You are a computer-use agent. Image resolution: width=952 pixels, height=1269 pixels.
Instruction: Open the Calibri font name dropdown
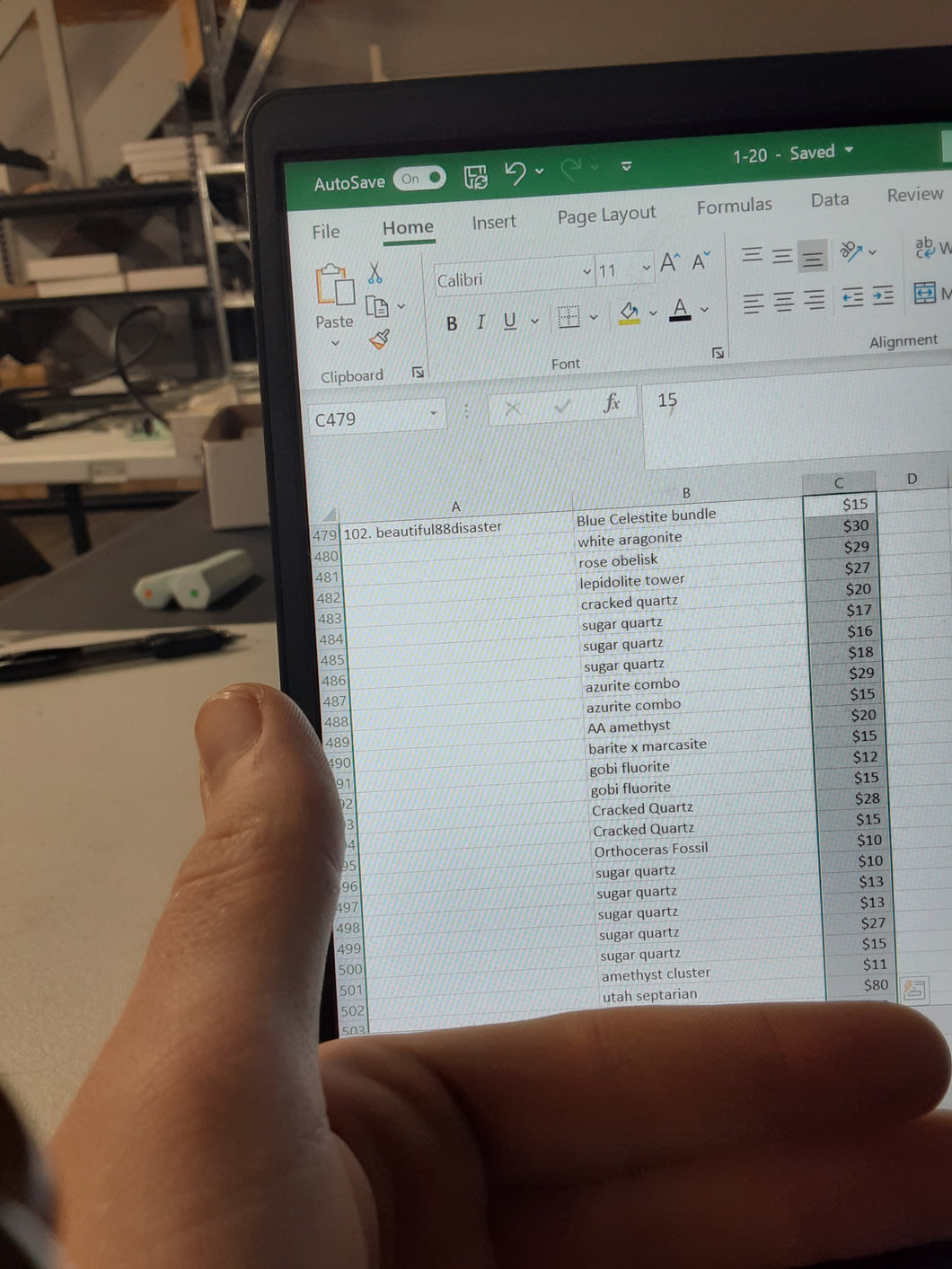586,271
